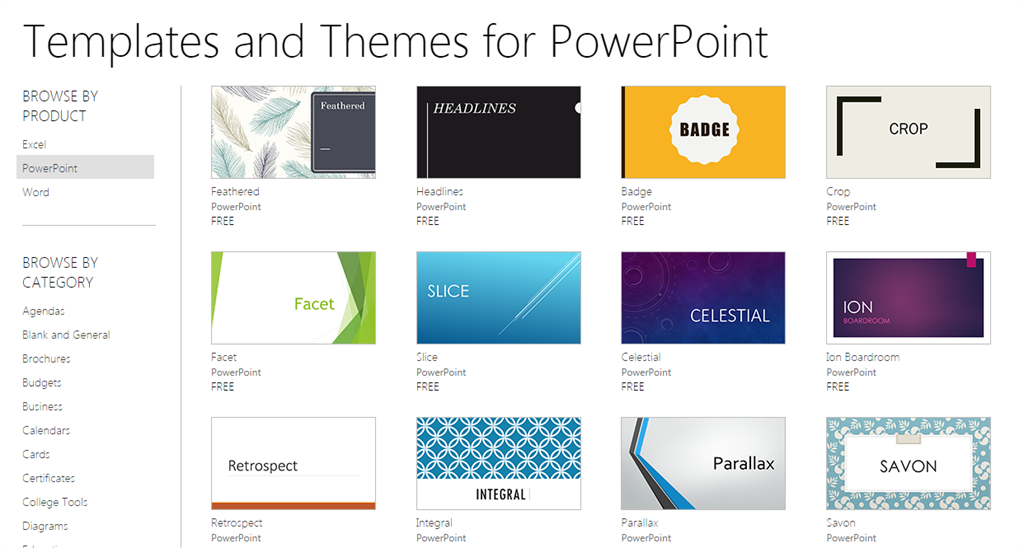Click the Celestial title link
Viewport: 1024px width, 548px height.
click(x=641, y=357)
